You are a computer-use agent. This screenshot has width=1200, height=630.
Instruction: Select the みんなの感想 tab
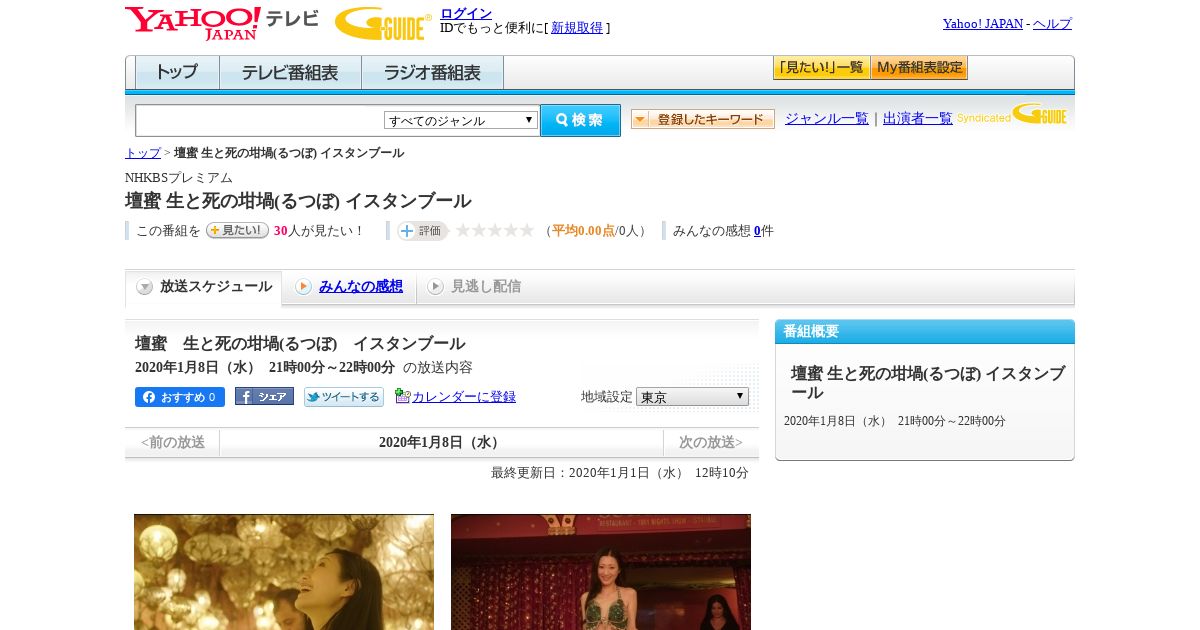[349, 287]
